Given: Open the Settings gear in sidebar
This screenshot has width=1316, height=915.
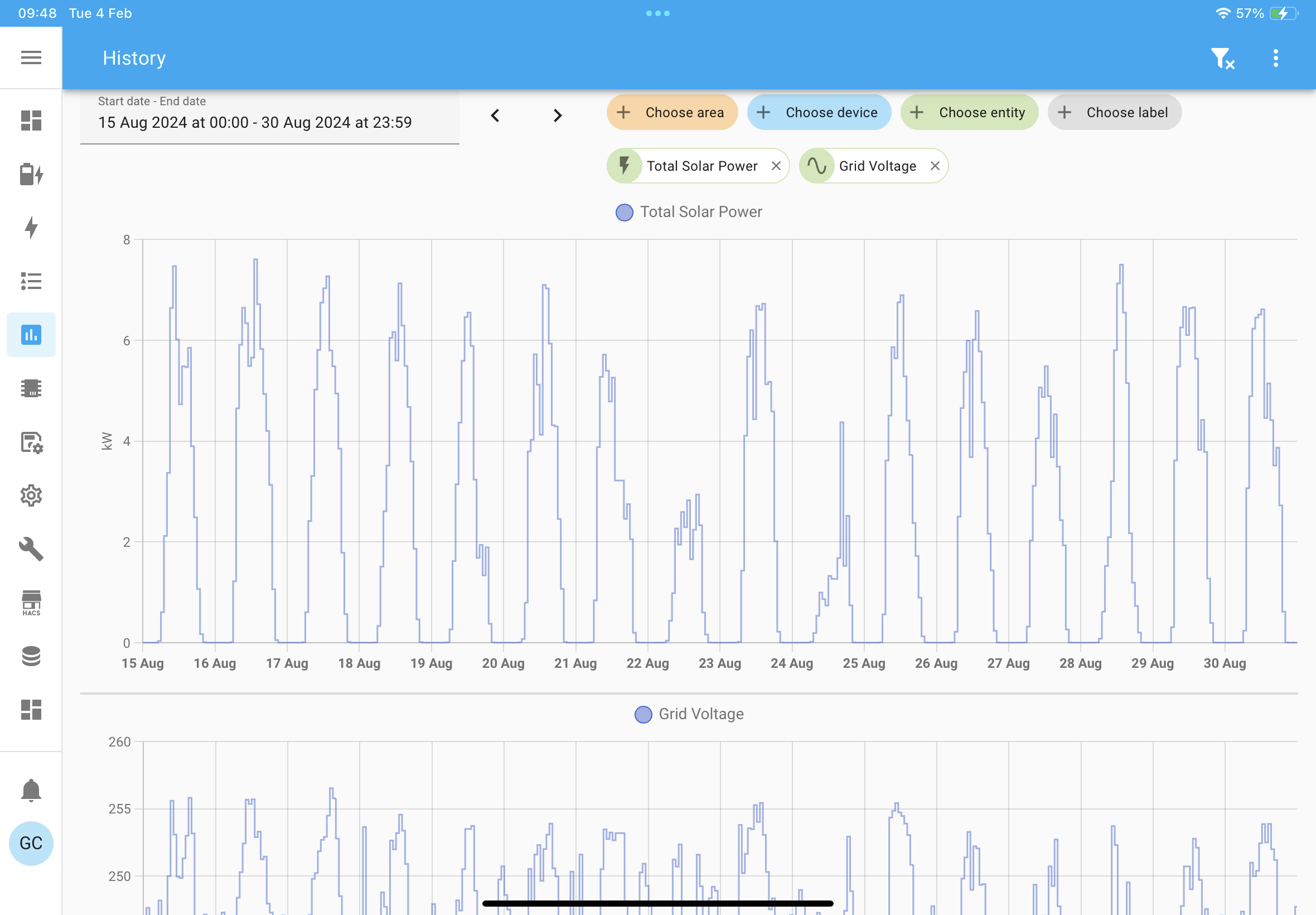Looking at the screenshot, I should coord(31,495).
